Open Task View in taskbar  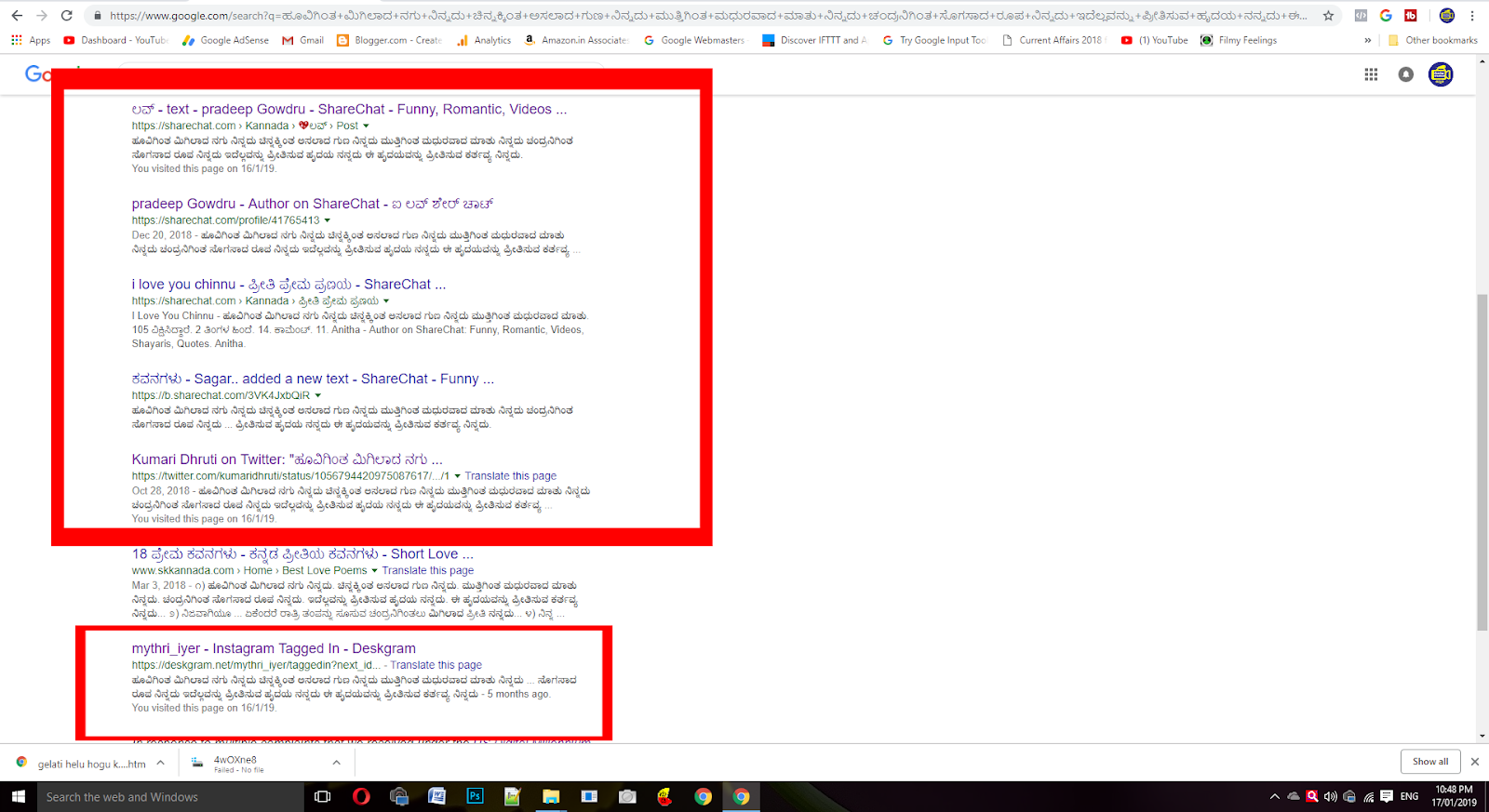click(323, 797)
